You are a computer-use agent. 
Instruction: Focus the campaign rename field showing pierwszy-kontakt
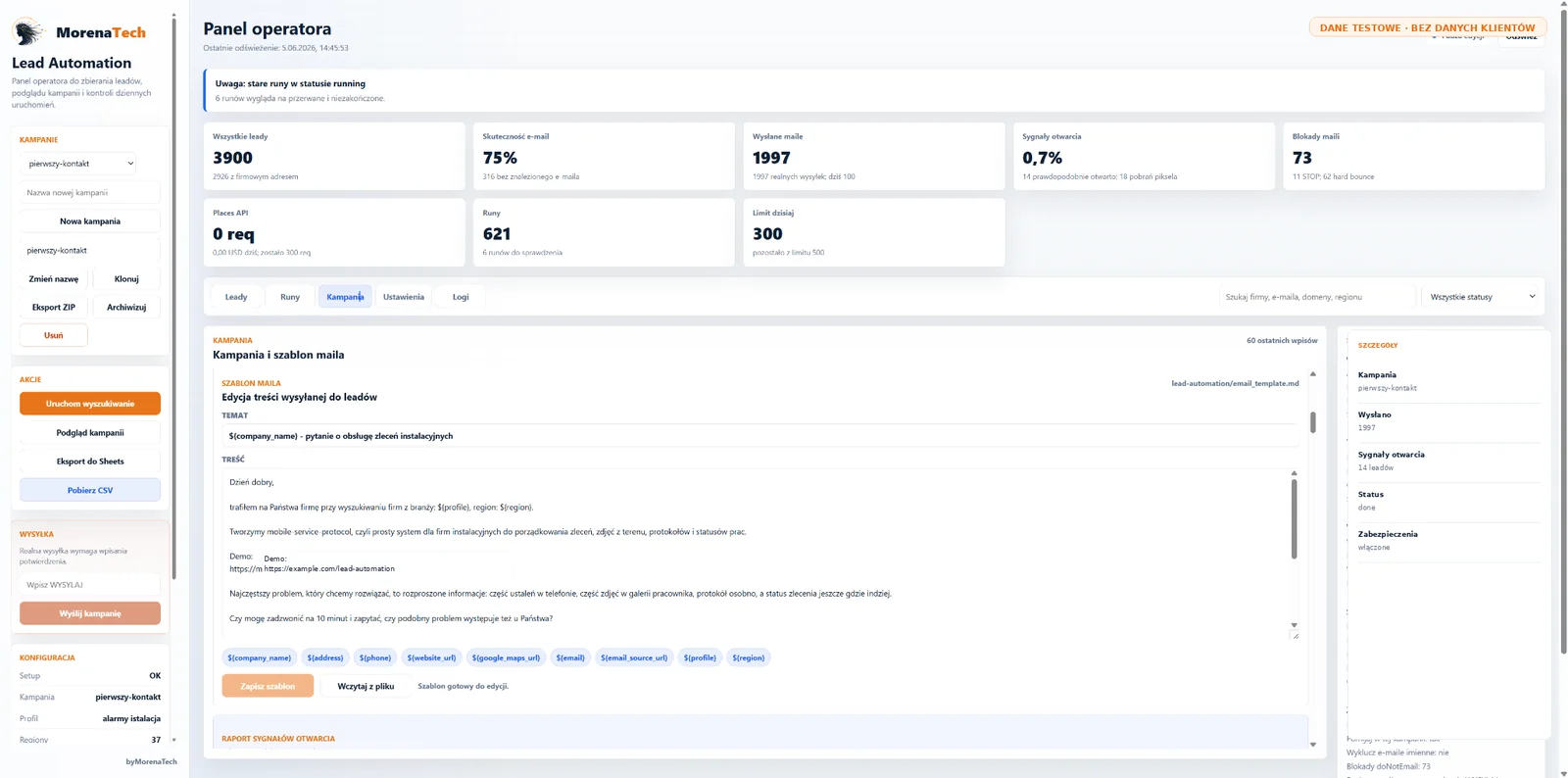pyautogui.click(x=90, y=251)
